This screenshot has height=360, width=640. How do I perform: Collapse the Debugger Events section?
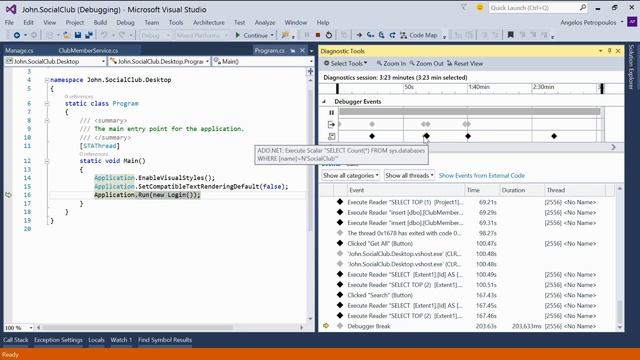[x=324, y=102]
